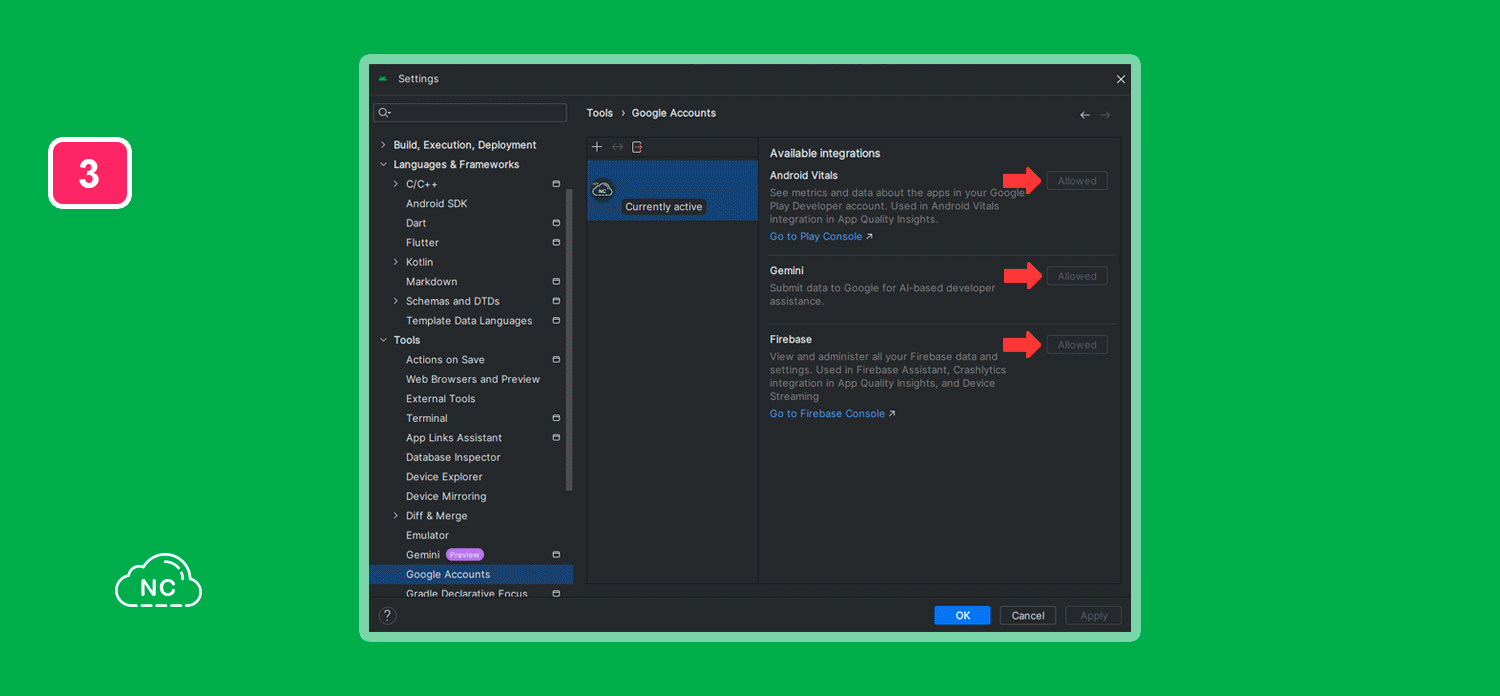Click the Cancel button
Image resolution: width=1500 pixels, height=696 pixels.
(x=1028, y=616)
